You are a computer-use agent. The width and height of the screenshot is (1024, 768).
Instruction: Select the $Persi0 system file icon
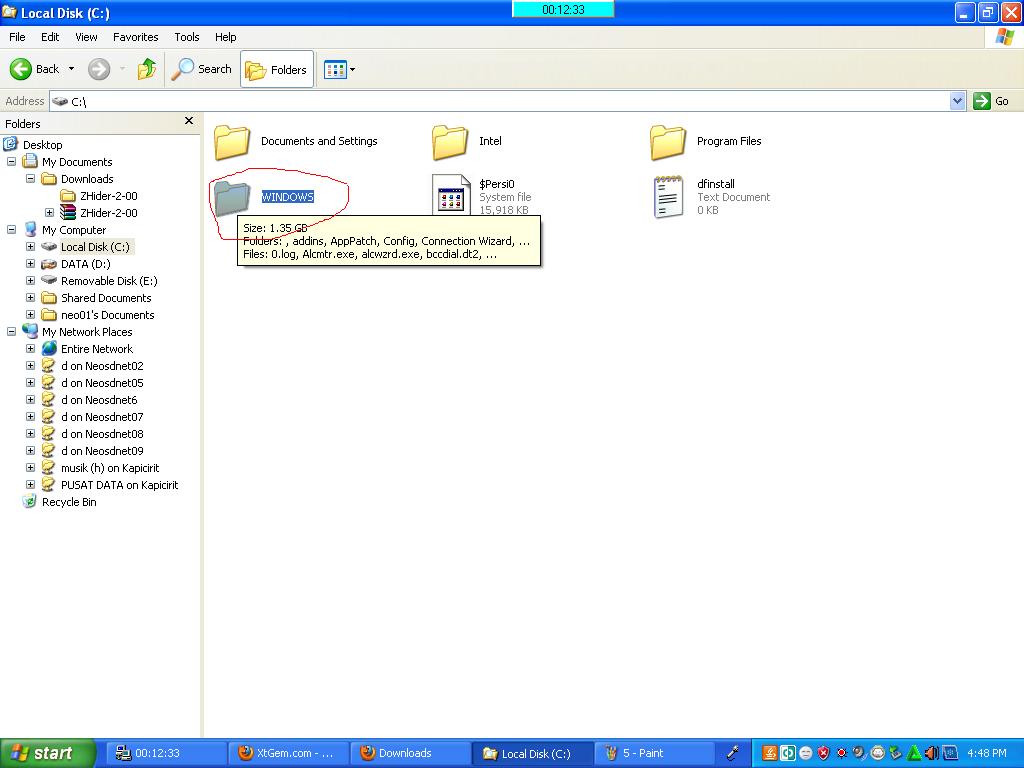click(x=451, y=195)
